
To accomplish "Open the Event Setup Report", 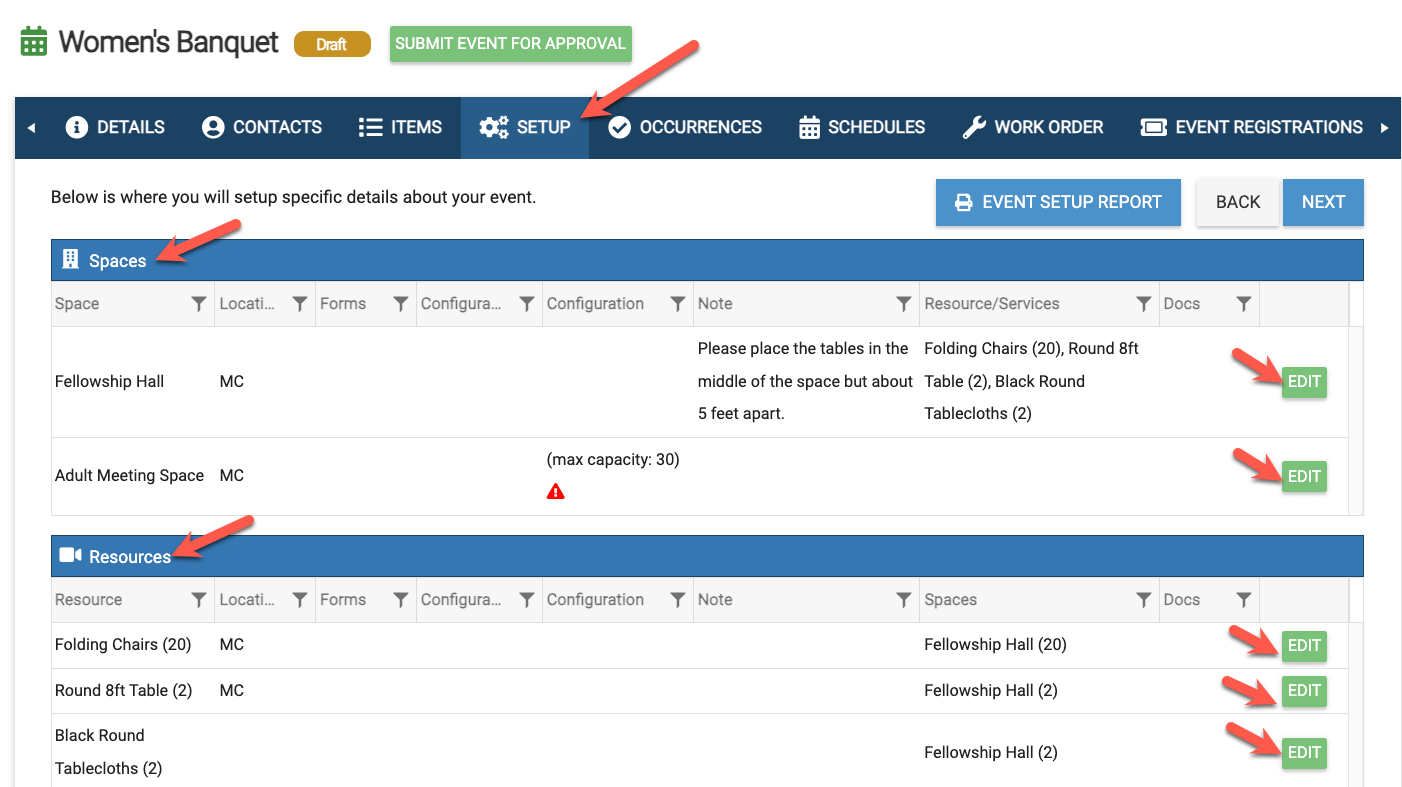I will [x=1058, y=202].
